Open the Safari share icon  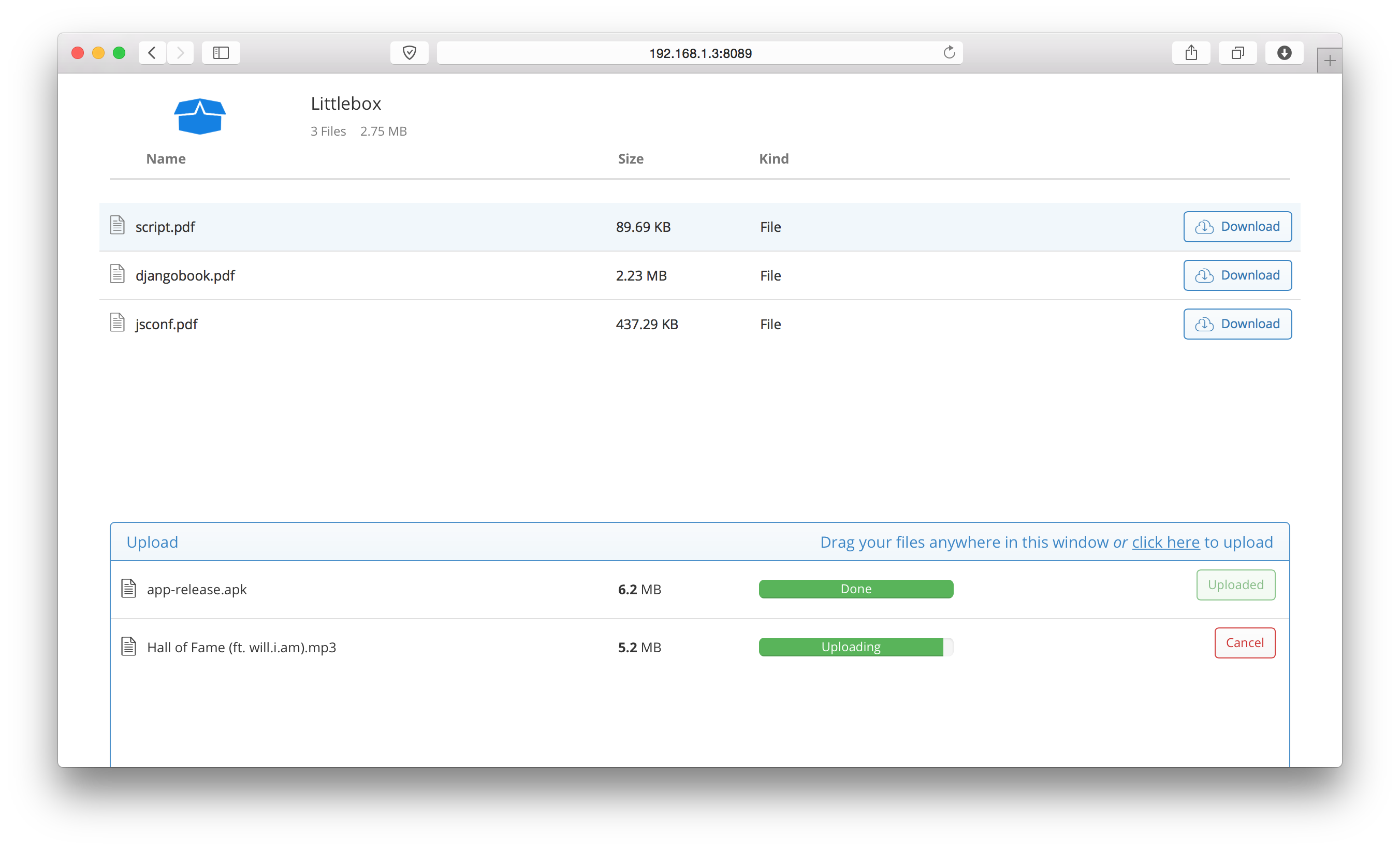[x=1191, y=53]
